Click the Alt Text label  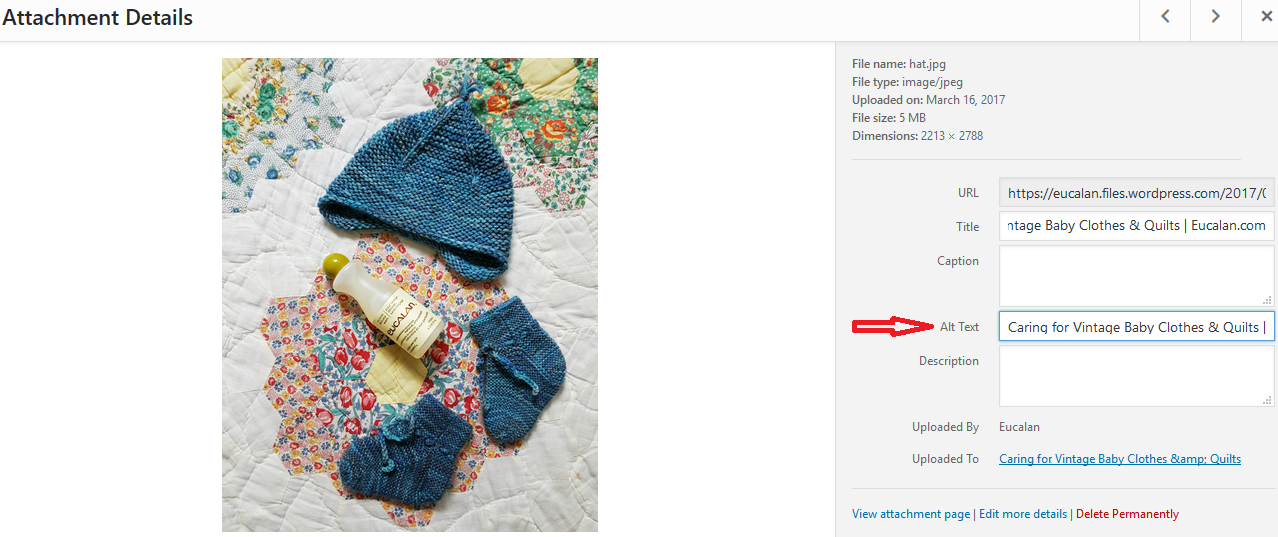tap(959, 327)
